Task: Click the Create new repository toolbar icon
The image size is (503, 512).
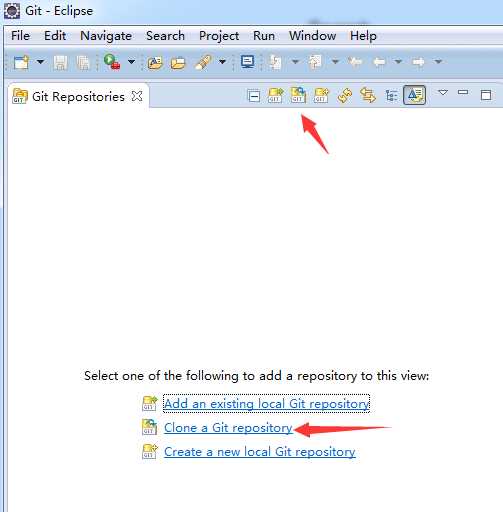Action: [321, 95]
